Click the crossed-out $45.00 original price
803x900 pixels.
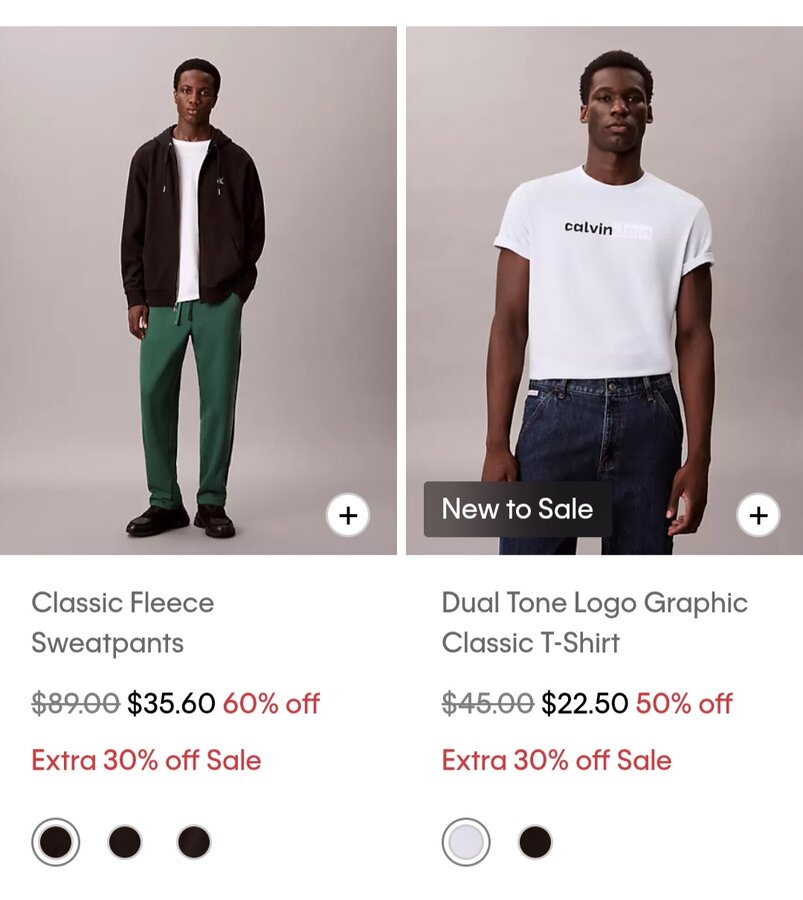[x=487, y=703]
